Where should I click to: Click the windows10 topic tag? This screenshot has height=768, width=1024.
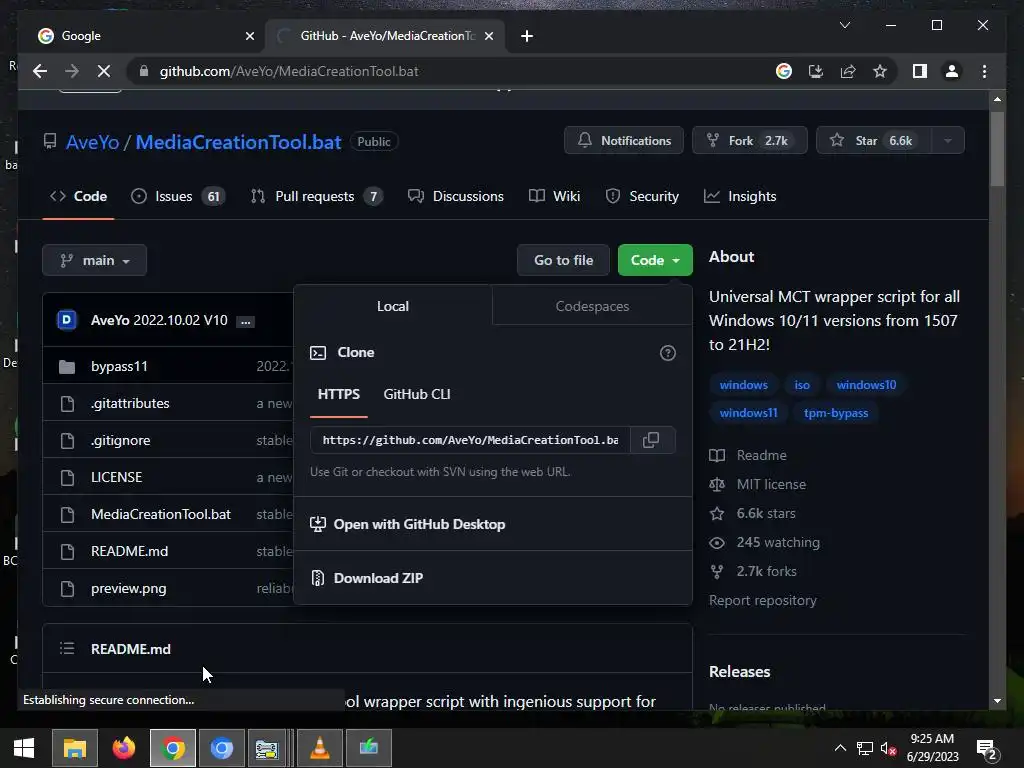click(866, 385)
